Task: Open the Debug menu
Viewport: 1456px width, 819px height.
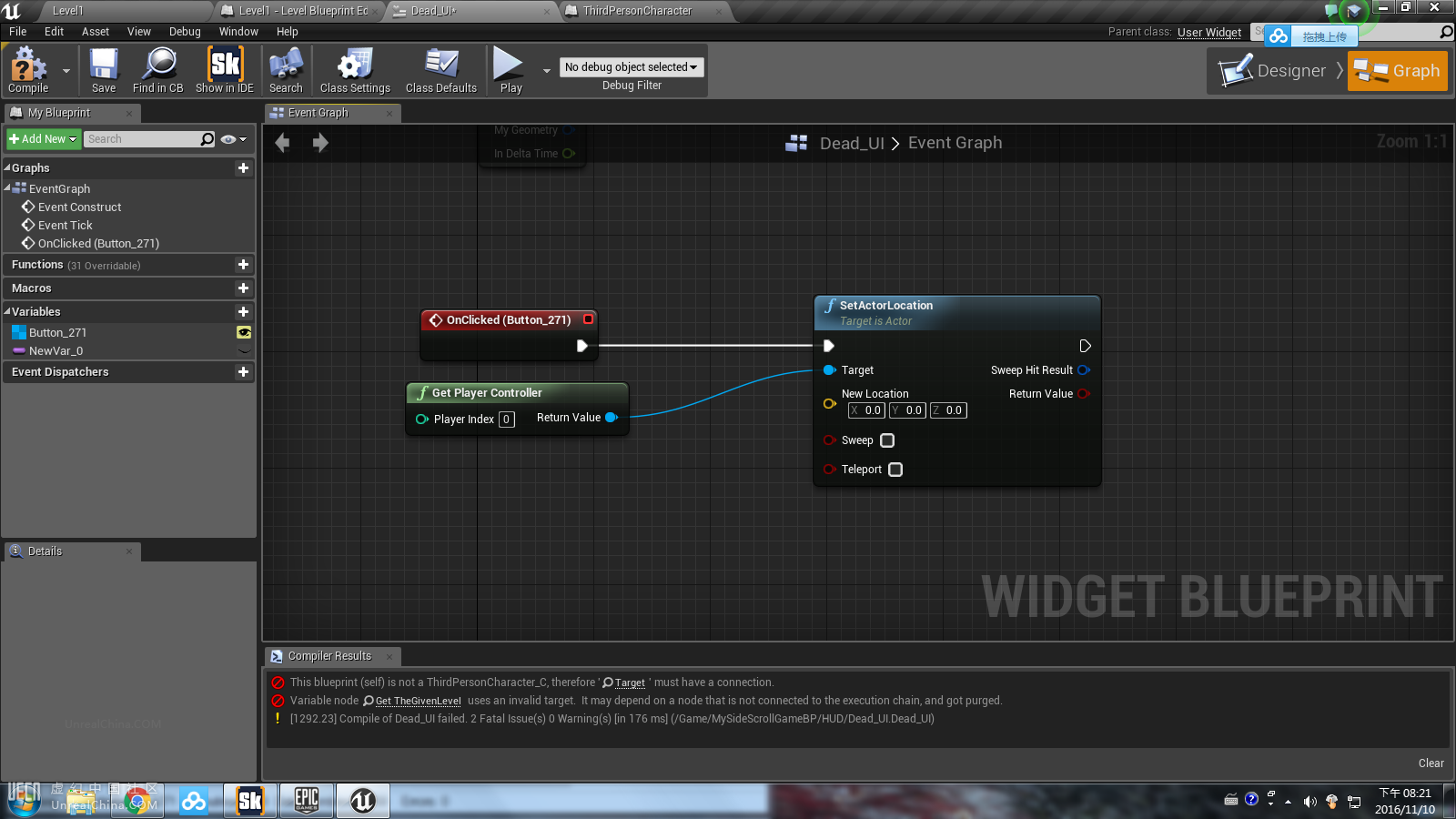Action: [x=185, y=31]
